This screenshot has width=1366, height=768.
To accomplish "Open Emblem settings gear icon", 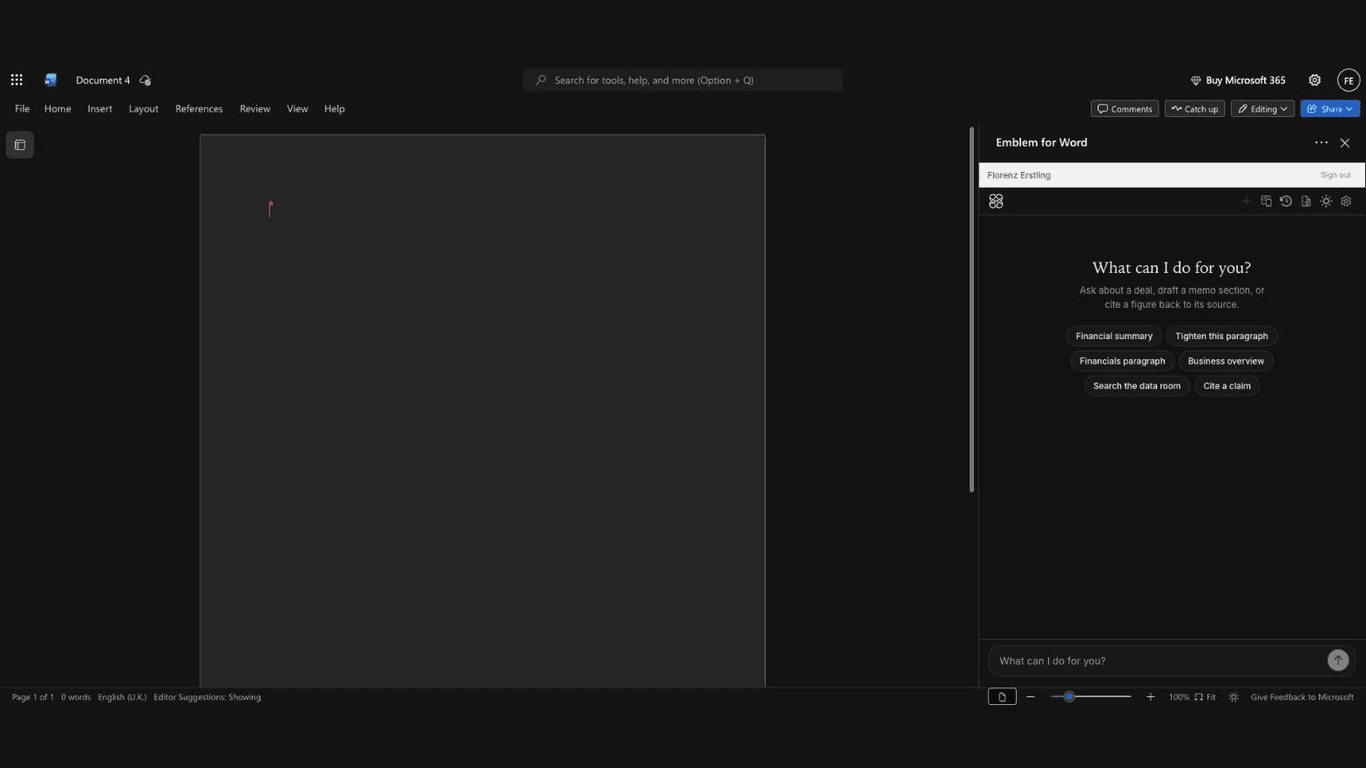I will tap(1346, 201).
